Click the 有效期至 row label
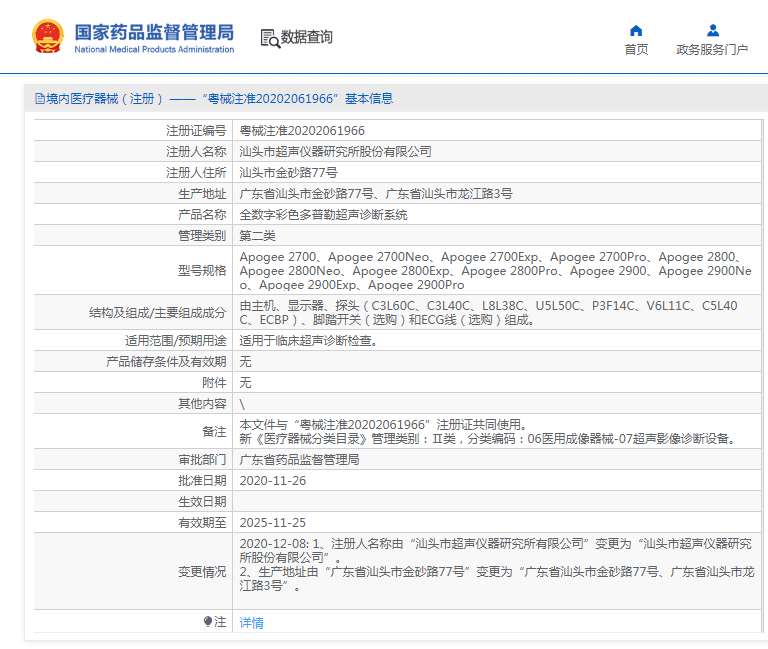The image size is (768, 649). pyautogui.click(x=202, y=523)
